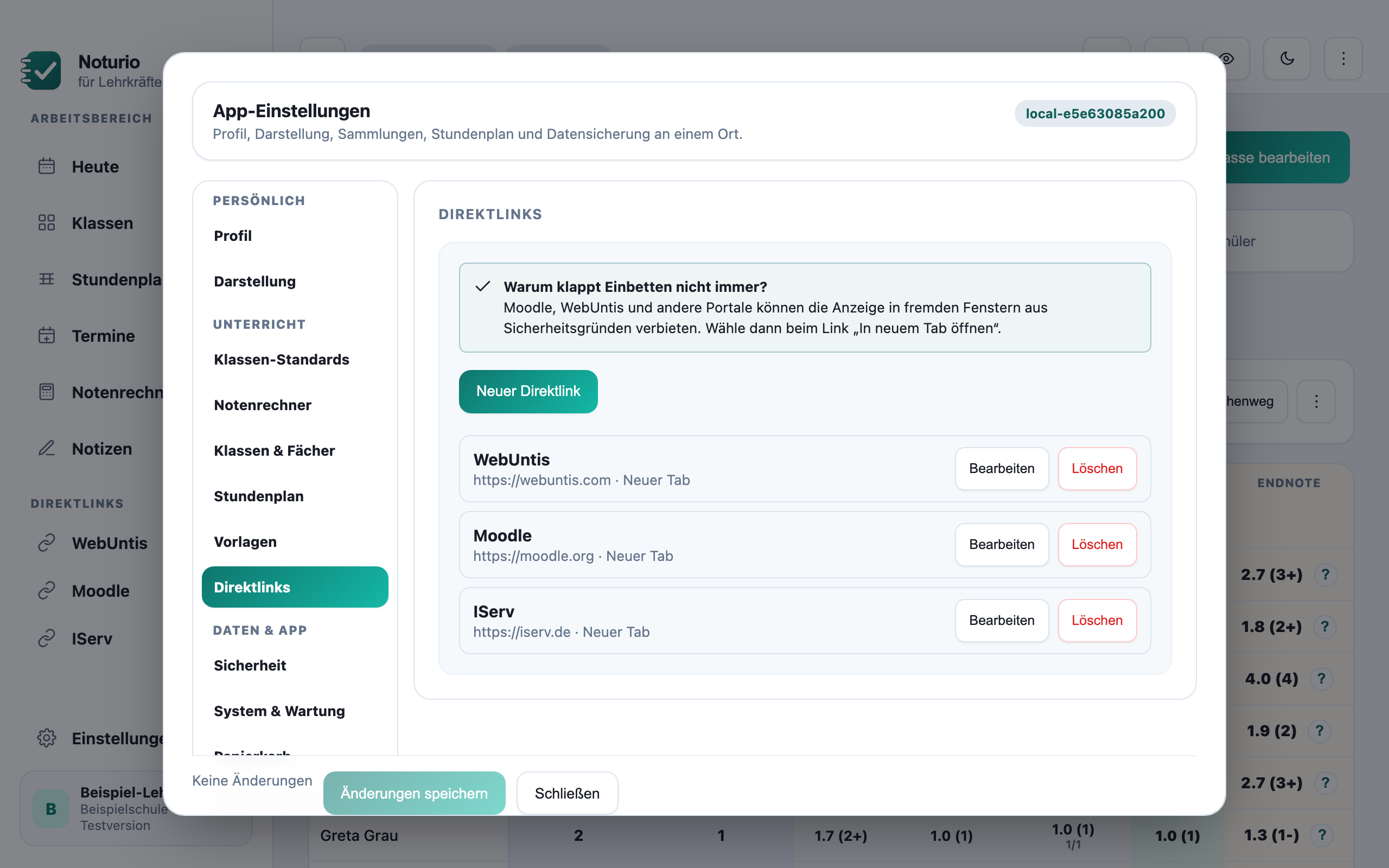Click the Moodle link icon in sidebar
The height and width of the screenshot is (868, 1389).
click(47, 590)
